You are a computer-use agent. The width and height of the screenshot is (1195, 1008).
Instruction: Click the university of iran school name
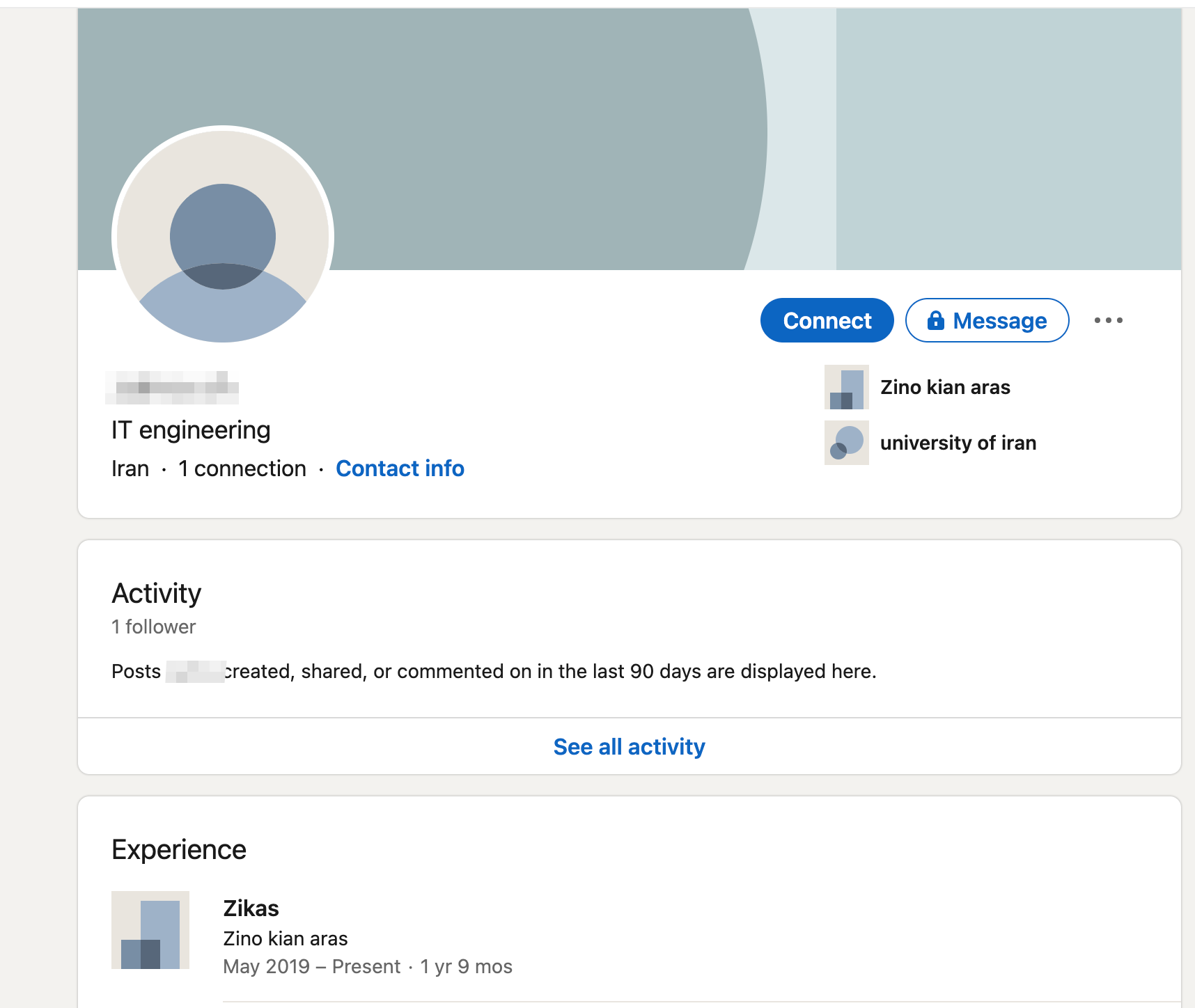(958, 443)
